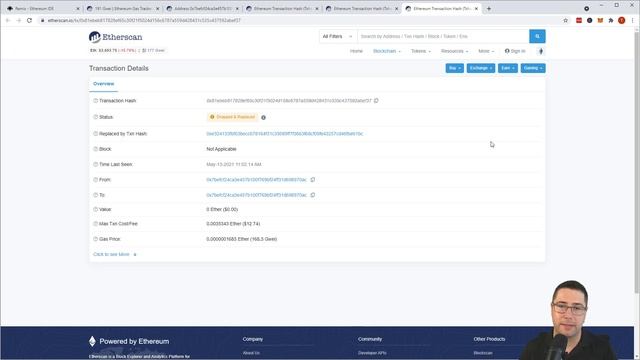The image size is (640, 360).
Task: Open the Earn dropdown button
Action: (x=508, y=68)
